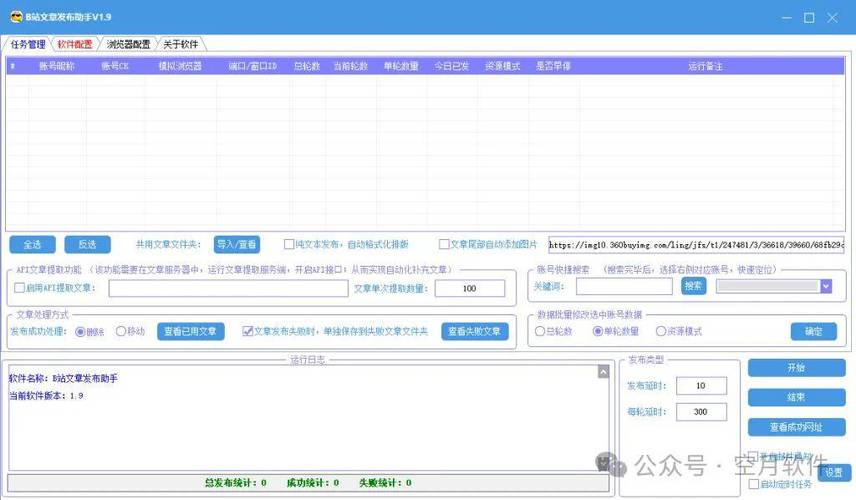Screen dimensions: 856x500
Task: Select the 单轮数量 radio option
Action: [598, 331]
